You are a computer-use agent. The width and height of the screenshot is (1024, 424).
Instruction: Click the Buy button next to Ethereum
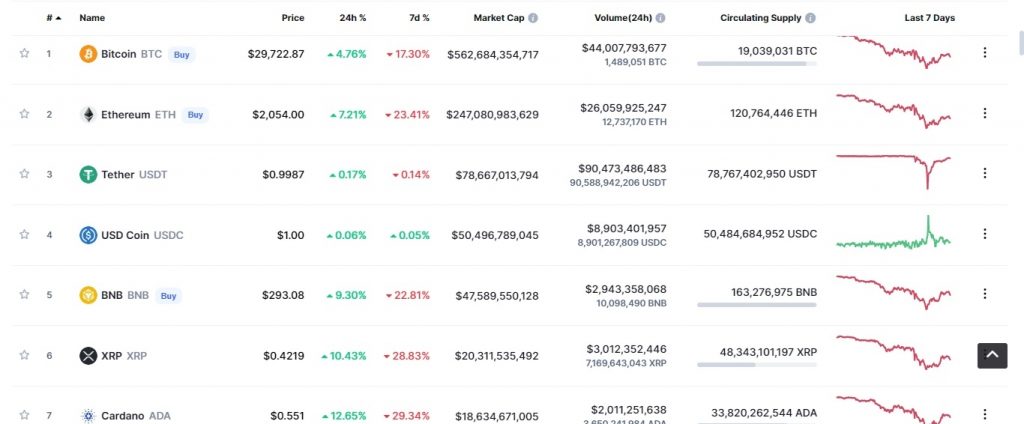coord(195,115)
